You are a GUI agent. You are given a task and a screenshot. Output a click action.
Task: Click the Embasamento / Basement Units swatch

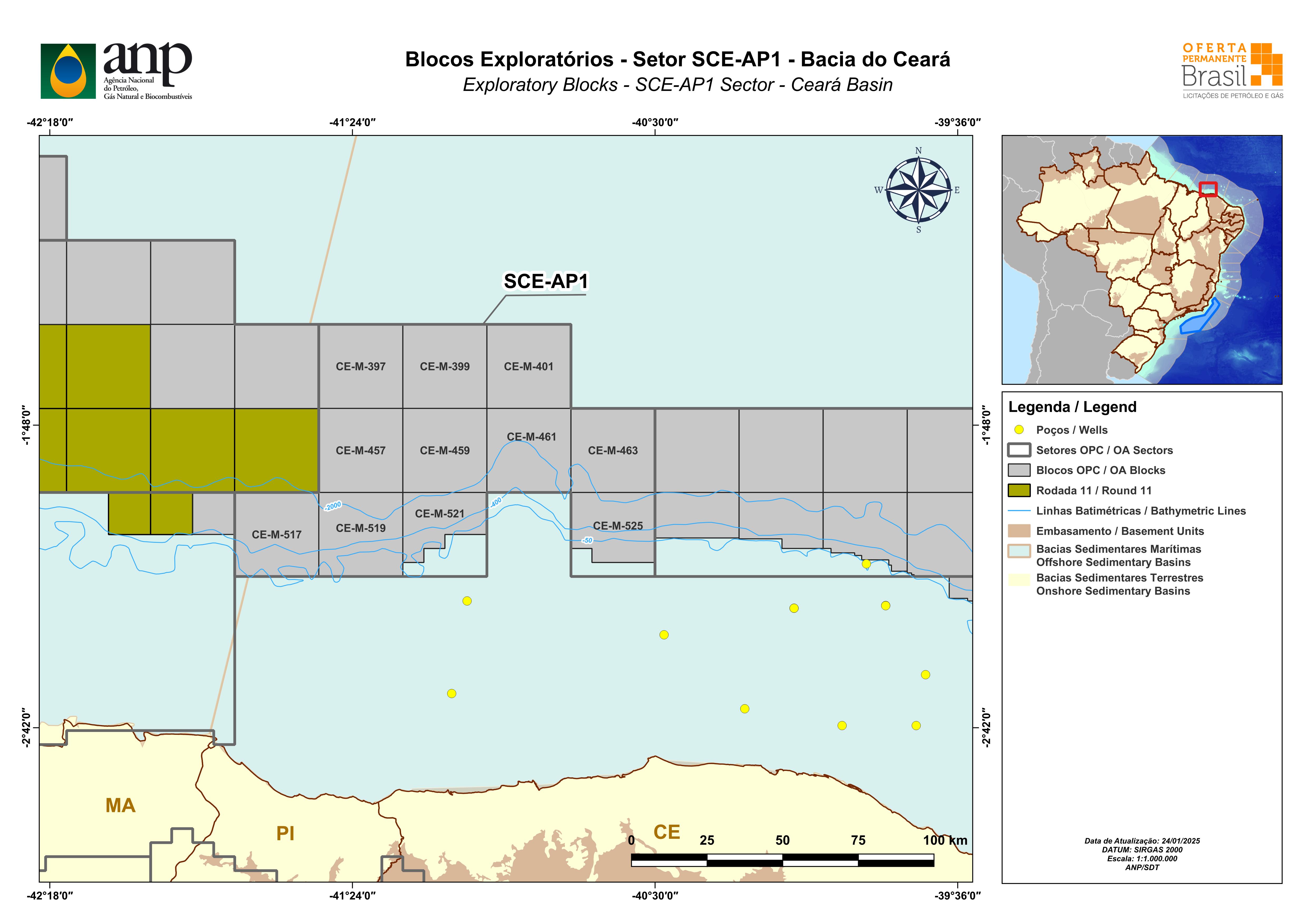[1018, 531]
